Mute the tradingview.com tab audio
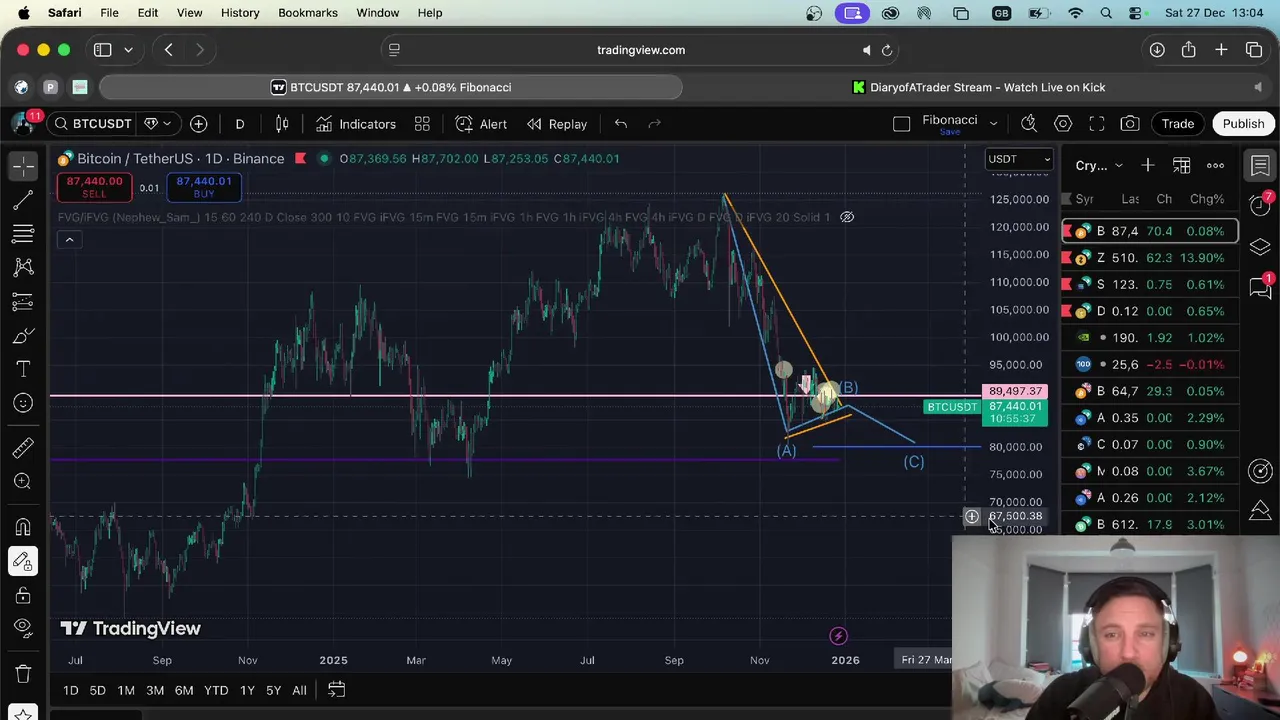This screenshot has width=1280, height=720. 866,50
